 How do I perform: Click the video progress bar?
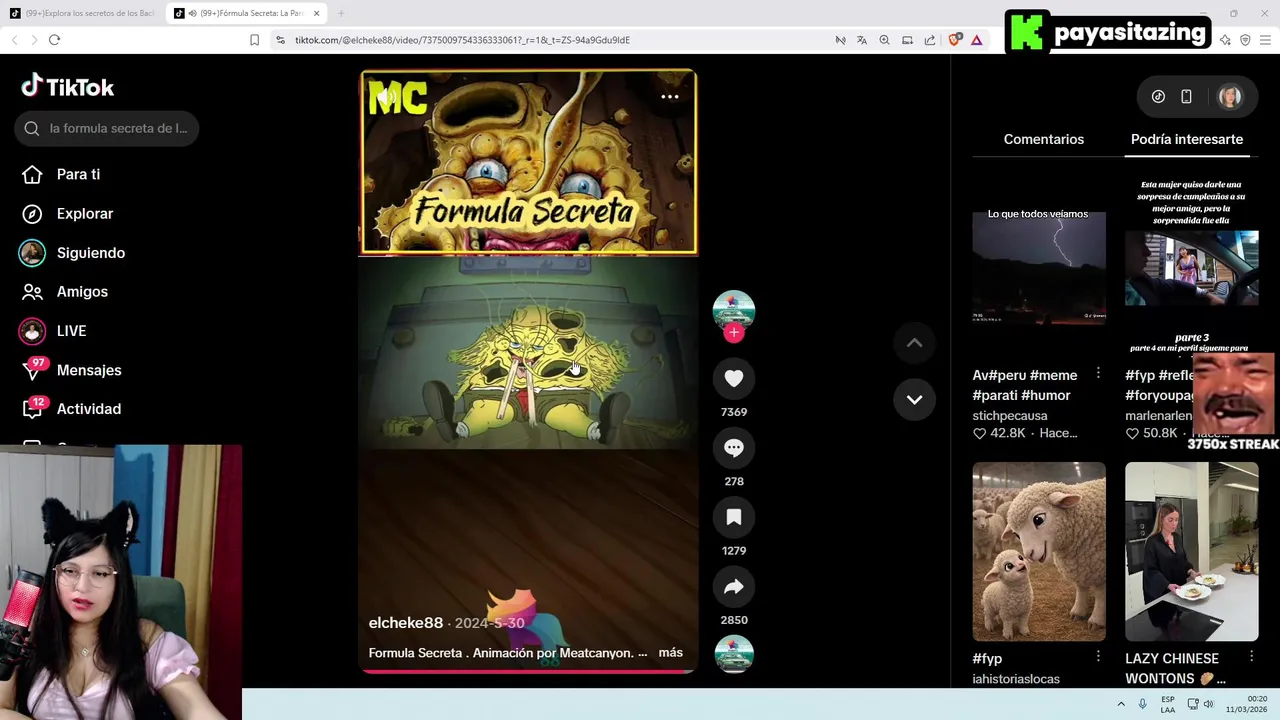coord(528,671)
